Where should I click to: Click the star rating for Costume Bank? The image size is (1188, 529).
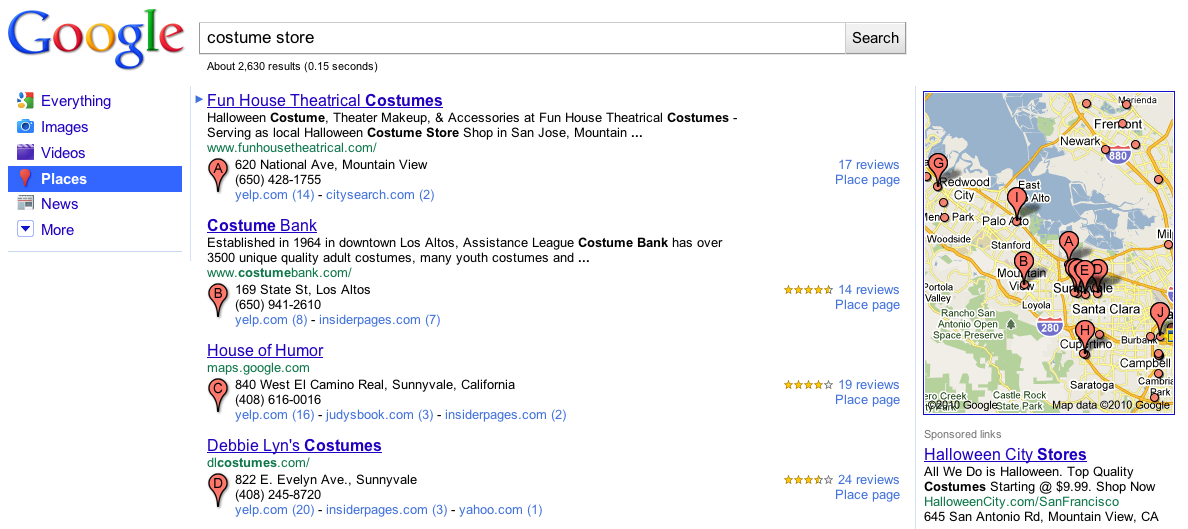click(808, 290)
